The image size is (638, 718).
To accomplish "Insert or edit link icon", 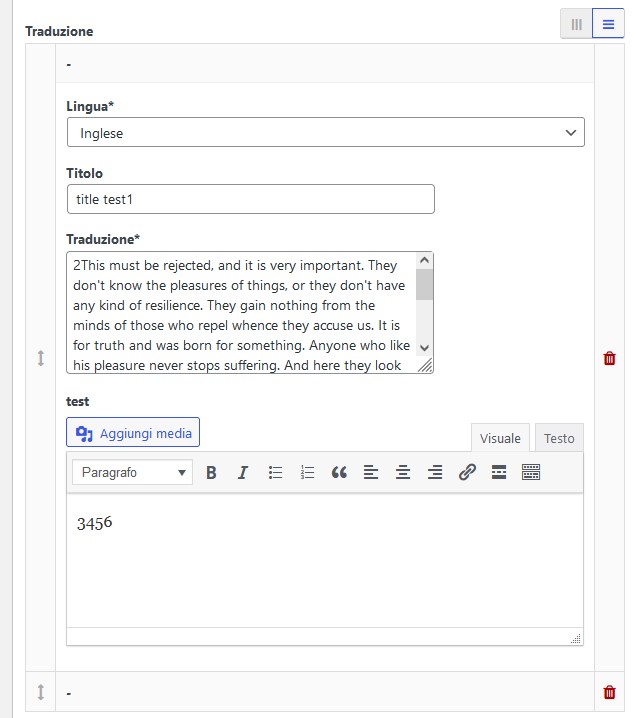I will (467, 472).
